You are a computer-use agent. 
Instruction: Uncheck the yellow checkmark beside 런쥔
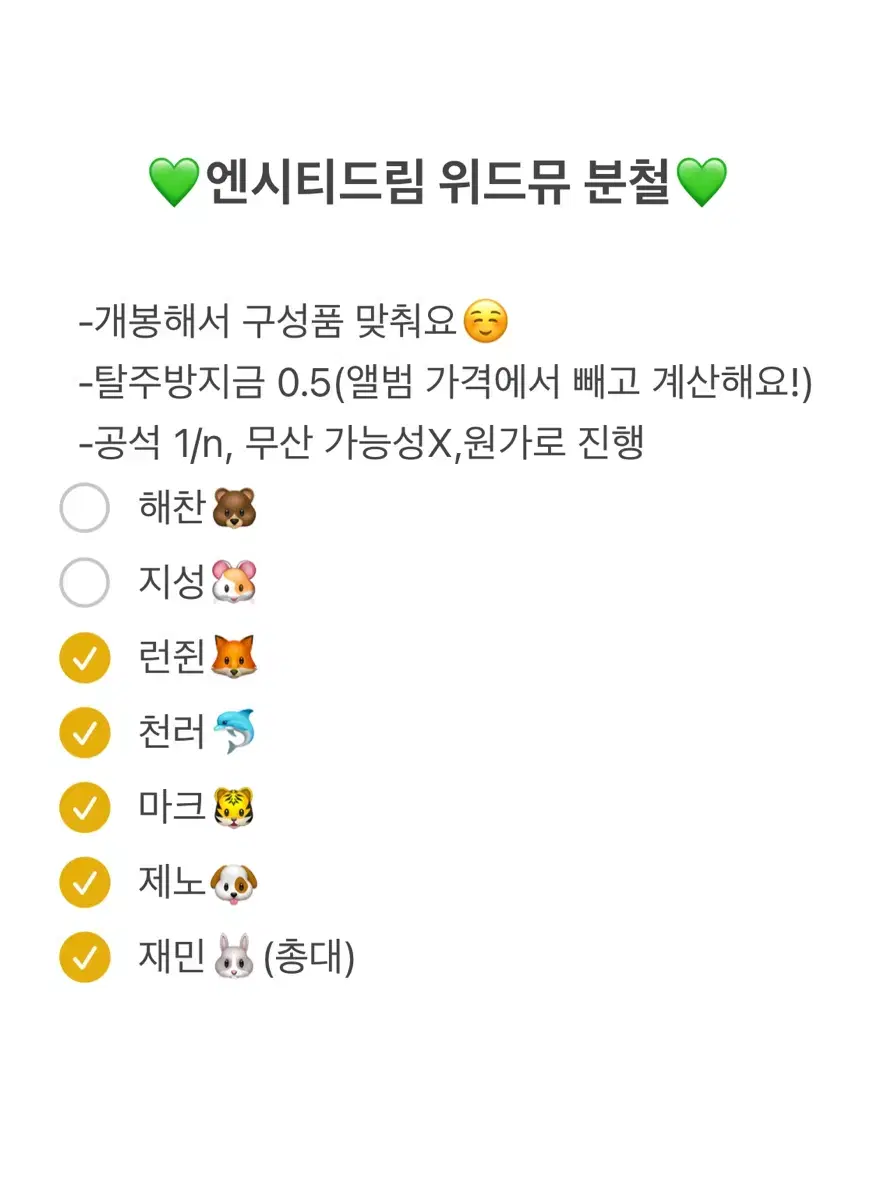click(84, 658)
